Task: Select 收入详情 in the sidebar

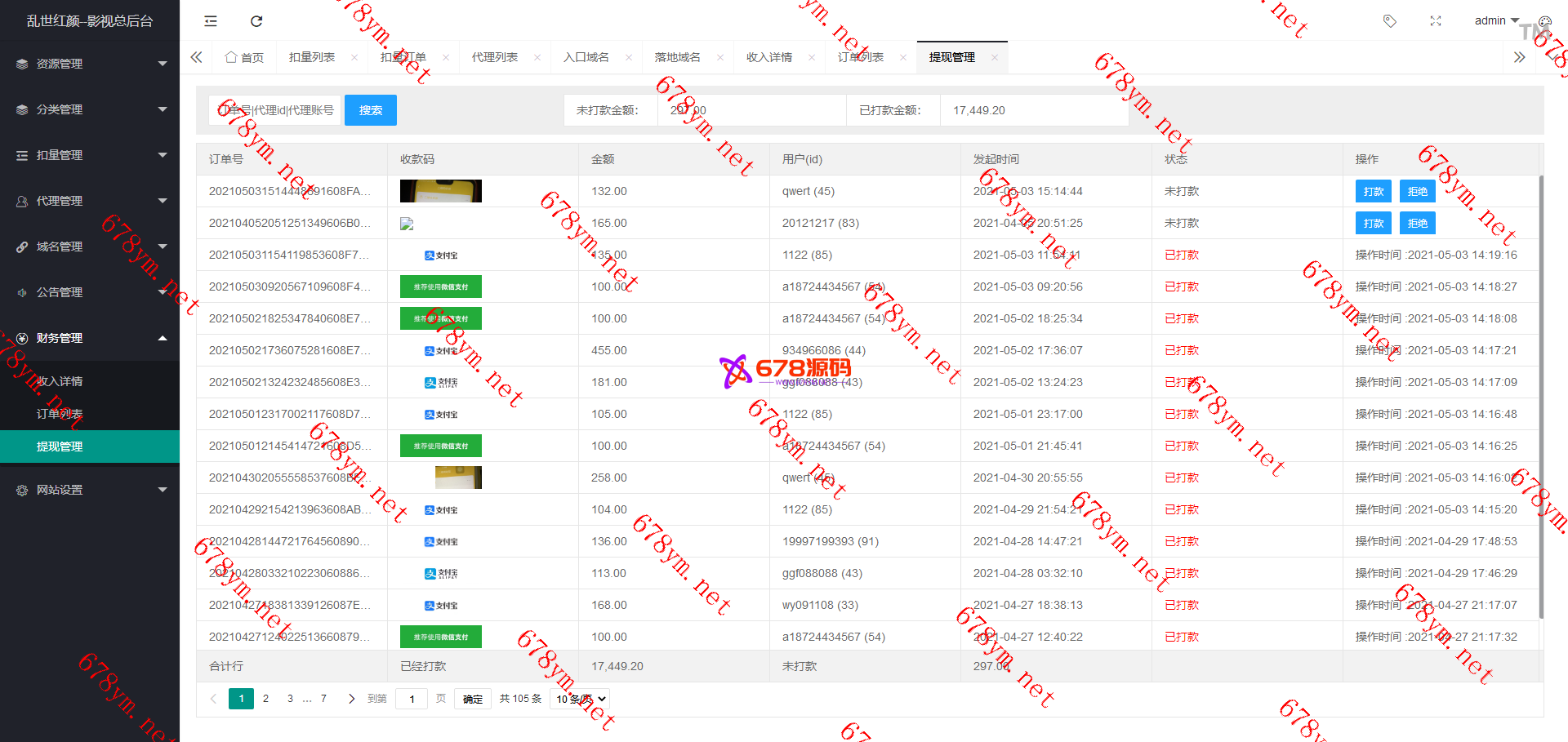Action: point(60,381)
